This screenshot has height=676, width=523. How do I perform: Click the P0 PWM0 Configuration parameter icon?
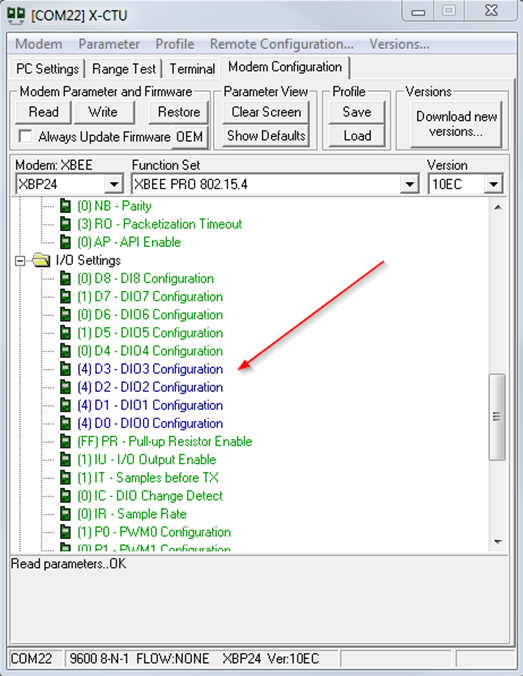65,532
